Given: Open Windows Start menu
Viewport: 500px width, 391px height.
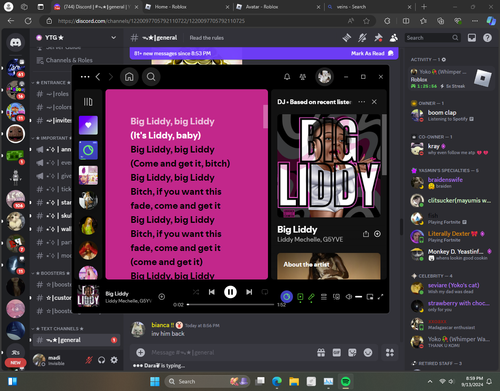Looking at the screenshot, I should [x=155, y=381].
